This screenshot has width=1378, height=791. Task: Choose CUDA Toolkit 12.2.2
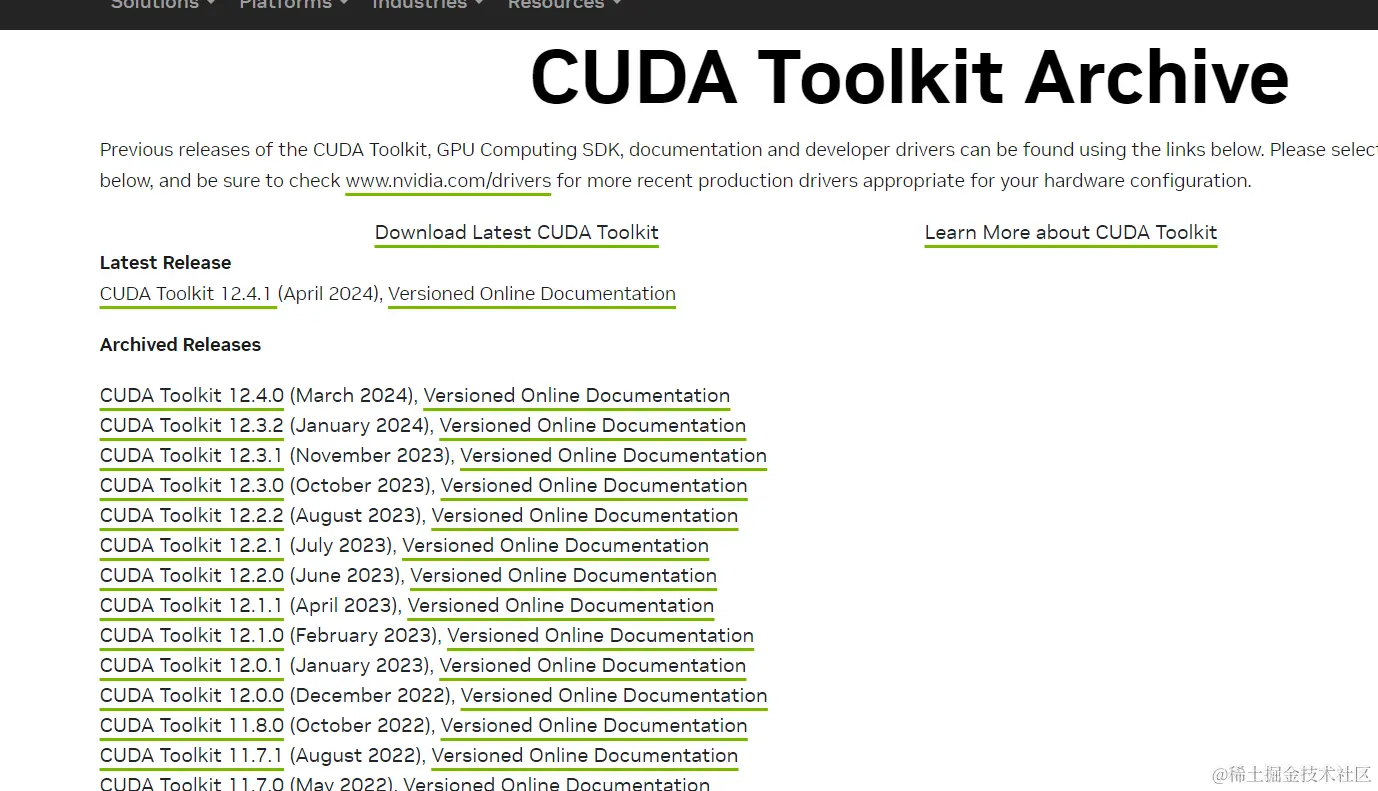point(192,516)
